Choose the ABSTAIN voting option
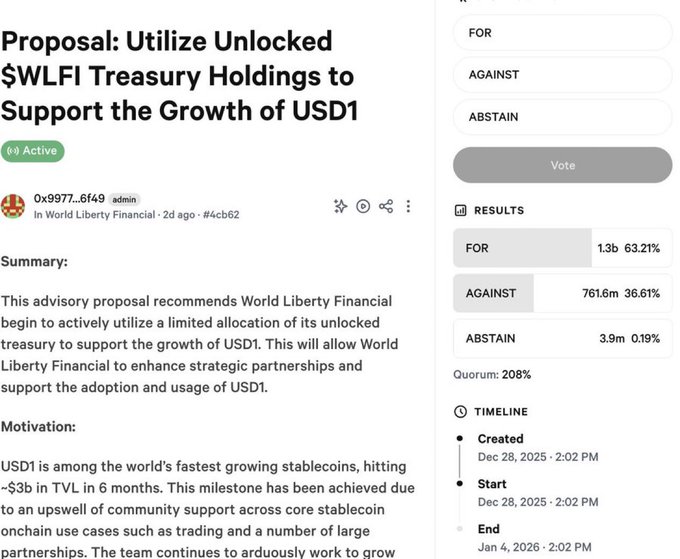680x559 pixels. [562, 117]
